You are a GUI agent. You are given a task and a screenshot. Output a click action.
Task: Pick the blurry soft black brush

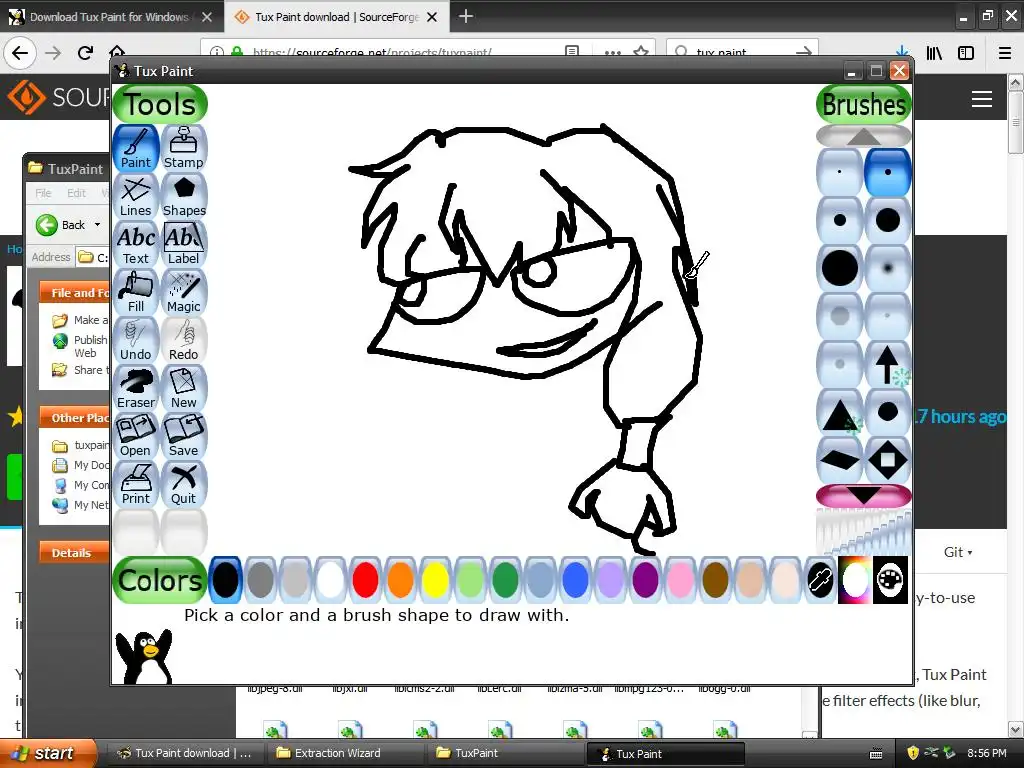pyautogui.click(x=888, y=268)
